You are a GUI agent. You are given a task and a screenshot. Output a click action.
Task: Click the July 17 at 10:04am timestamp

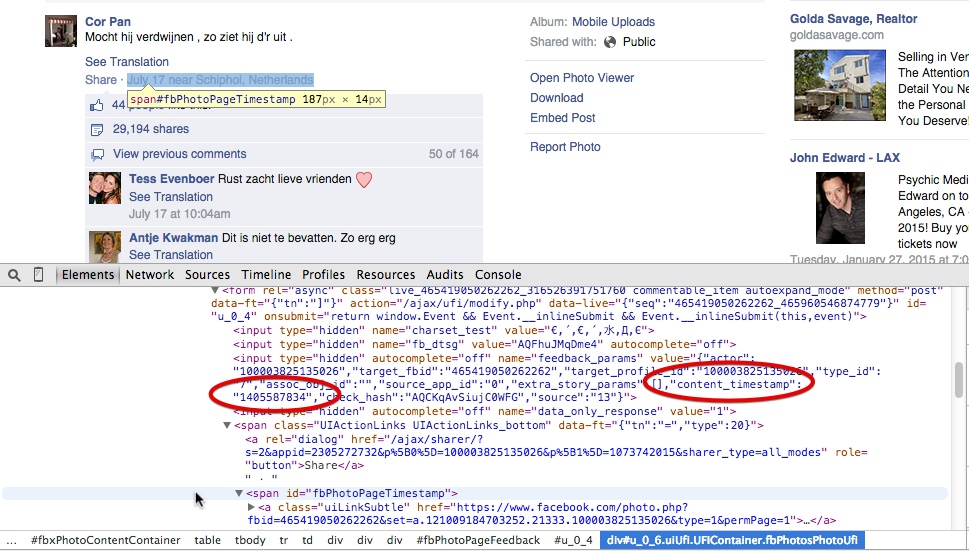pos(179,214)
